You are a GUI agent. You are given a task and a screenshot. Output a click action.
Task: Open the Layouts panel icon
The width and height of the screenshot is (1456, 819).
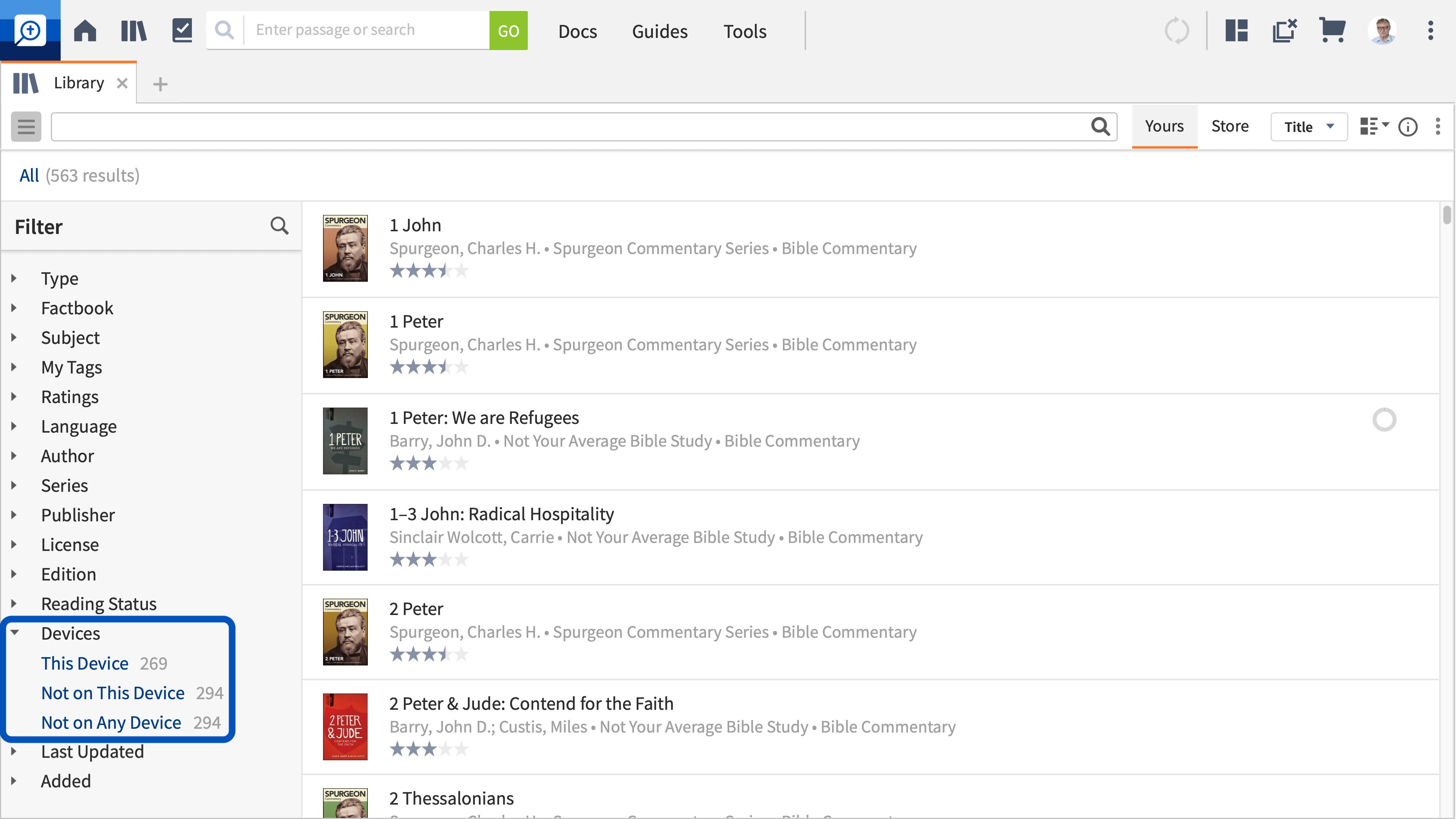(1236, 30)
